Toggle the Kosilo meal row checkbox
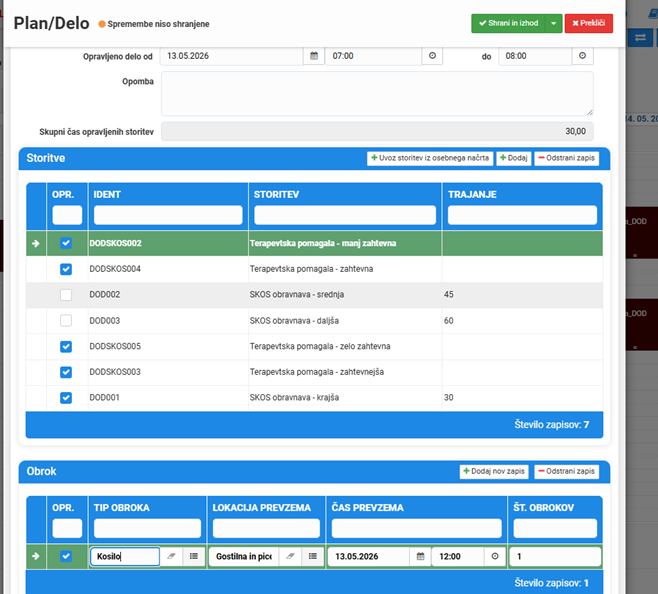This screenshot has width=658, height=594. point(66,556)
